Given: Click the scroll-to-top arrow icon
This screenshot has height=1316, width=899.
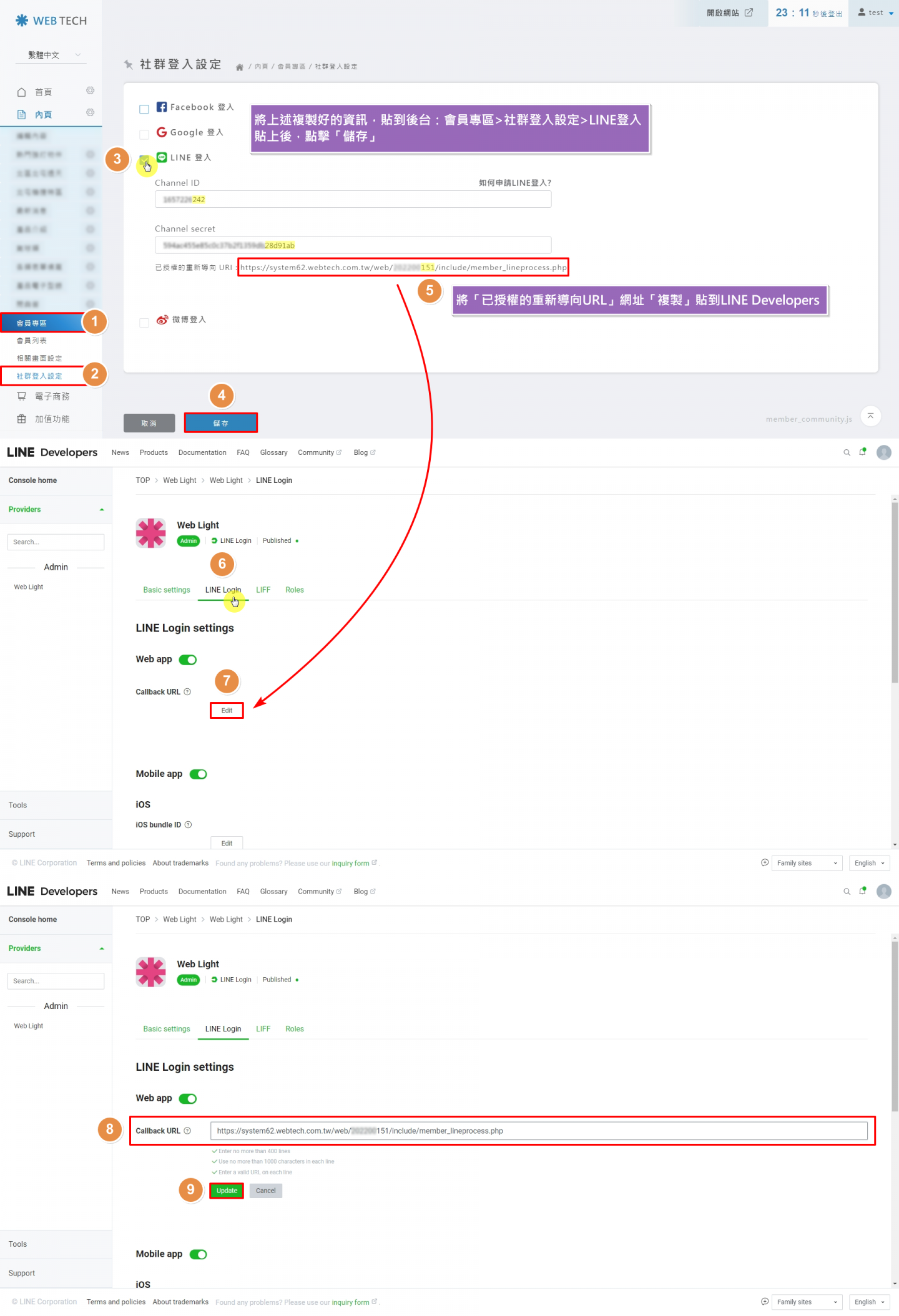Looking at the screenshot, I should coord(870,416).
